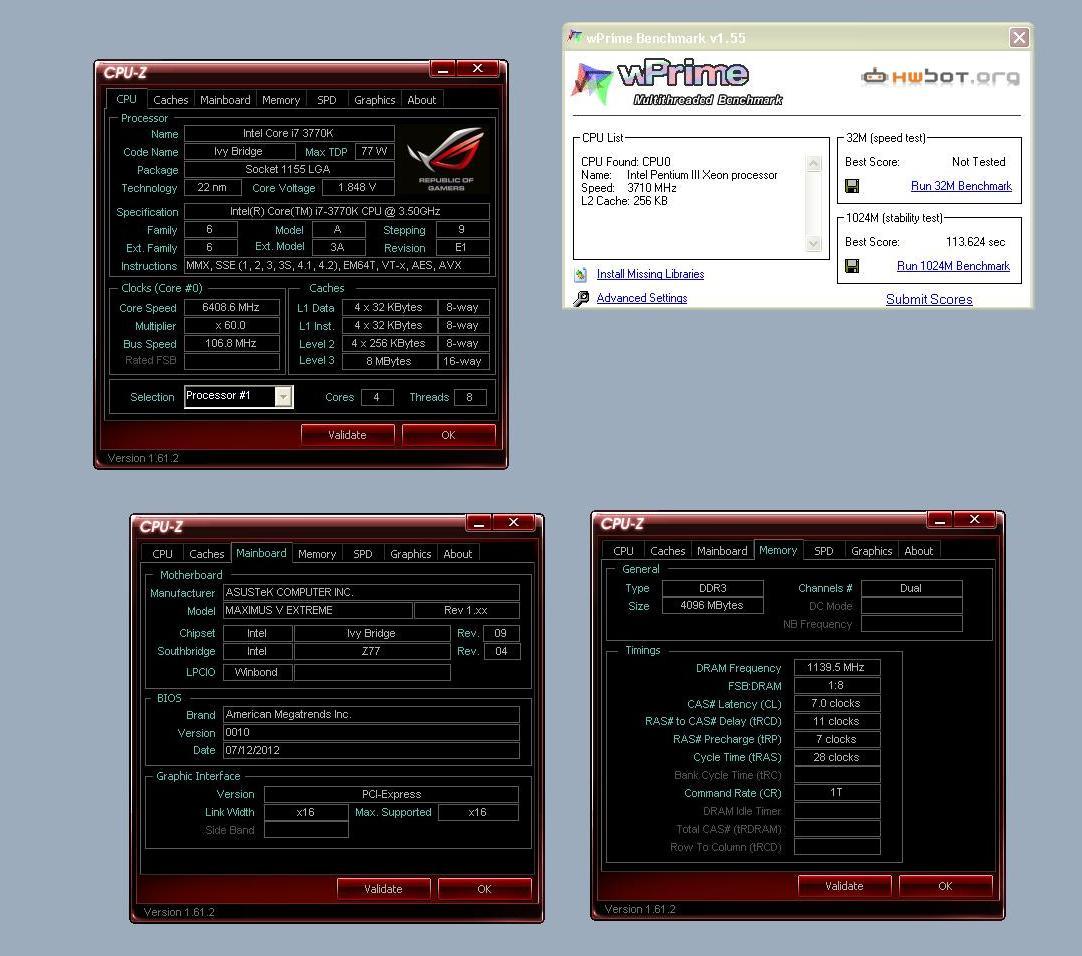
Task: Click the floppy save icon under 32M speed test
Action: [x=852, y=186]
